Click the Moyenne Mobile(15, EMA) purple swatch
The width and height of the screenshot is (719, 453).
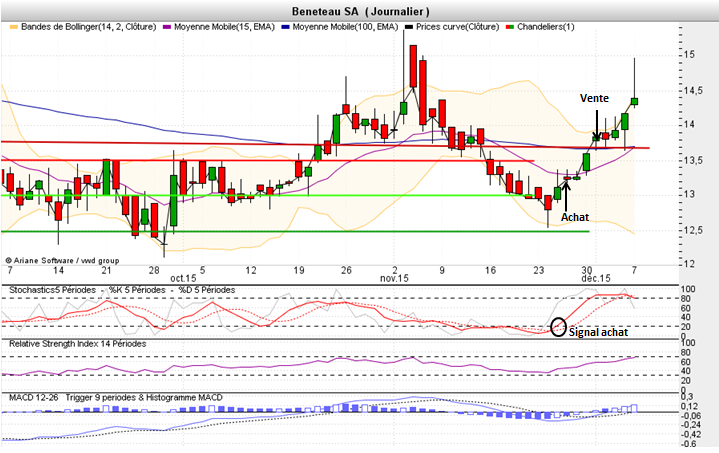[x=167, y=27]
